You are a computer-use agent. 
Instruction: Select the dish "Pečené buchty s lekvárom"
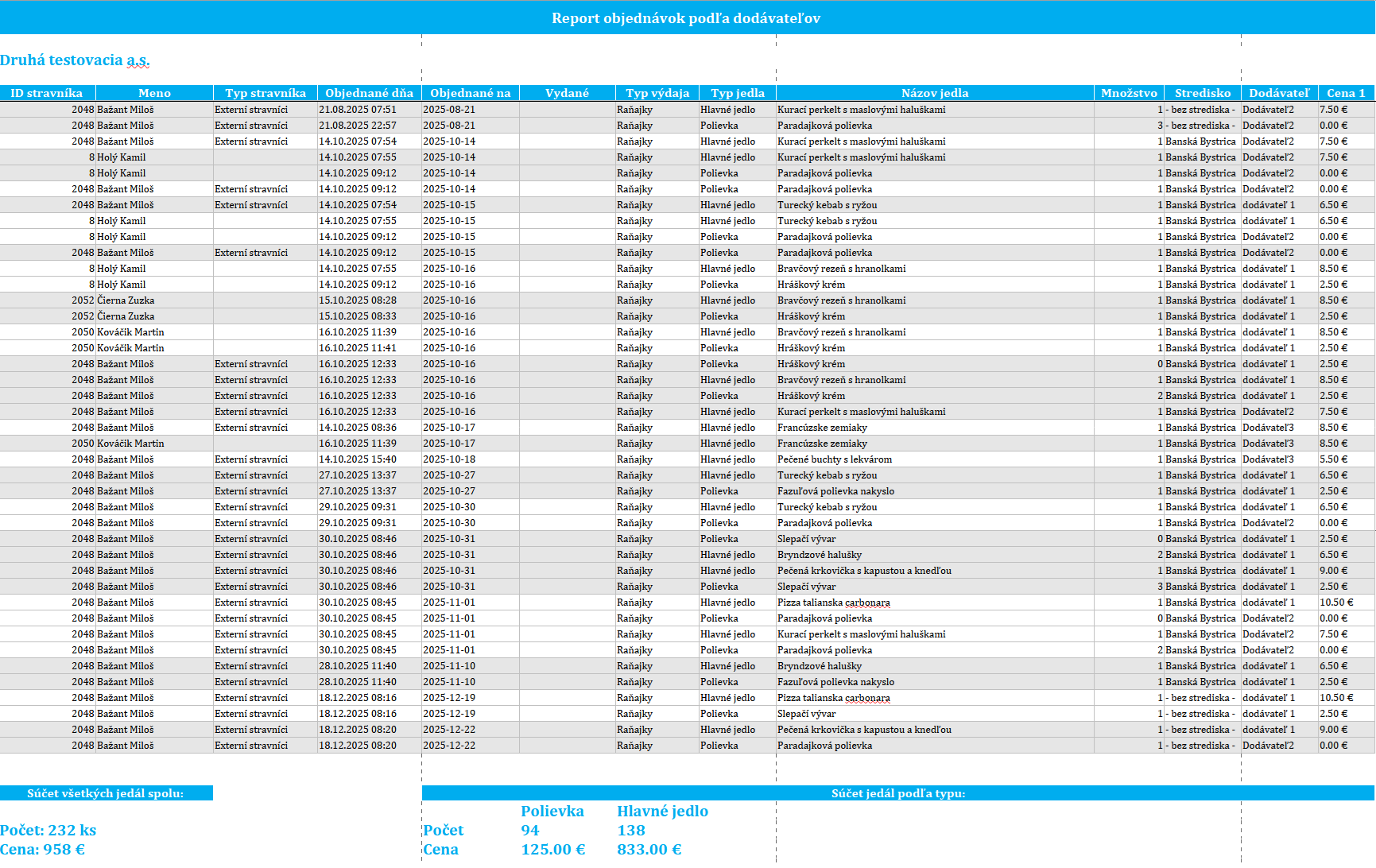835,459
